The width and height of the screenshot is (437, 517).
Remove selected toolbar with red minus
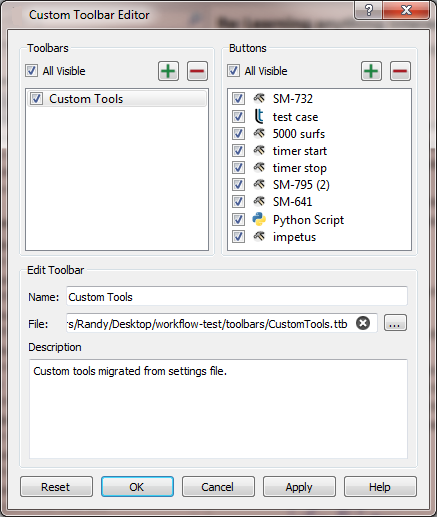197,71
